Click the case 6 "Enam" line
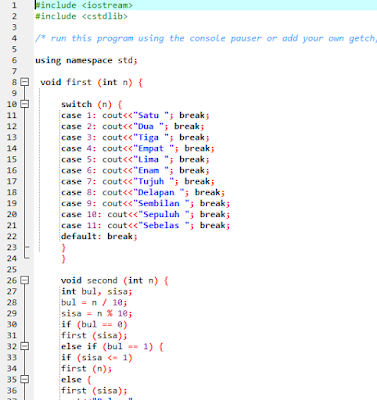This screenshot has width=377, height=400. tap(135, 170)
